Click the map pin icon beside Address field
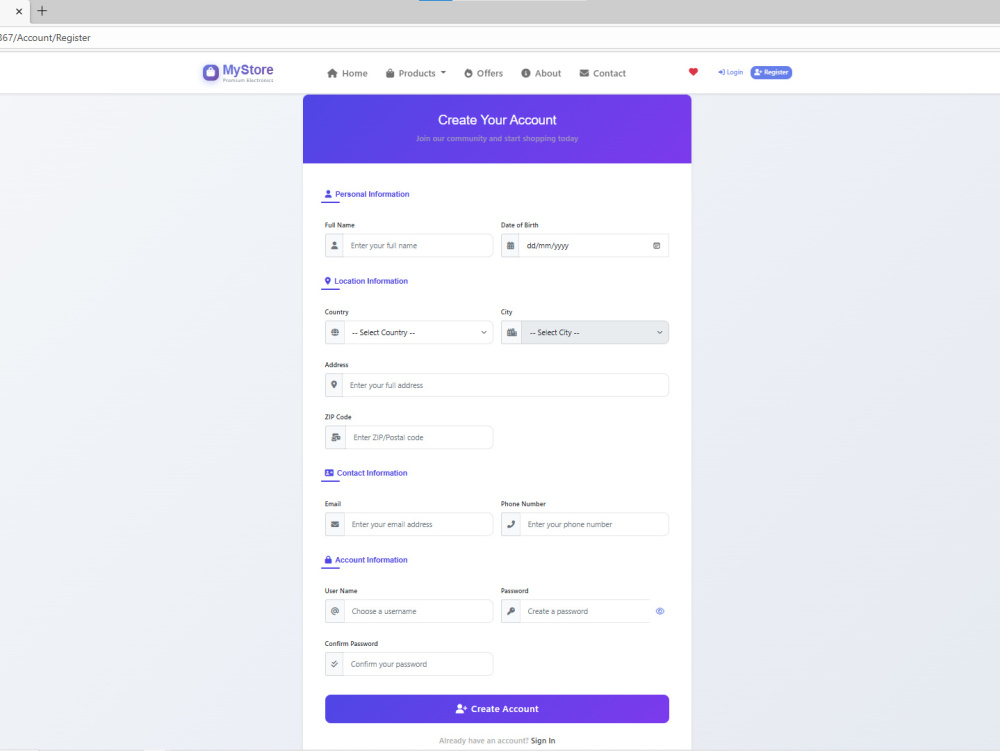Viewport: 1000px width, 751px height. point(334,385)
